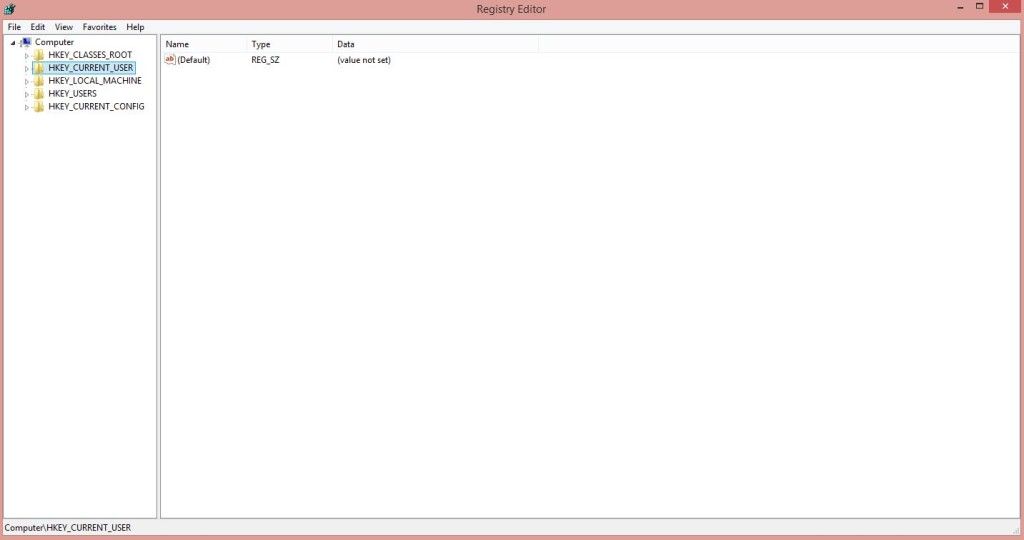Open the View menu

coord(64,27)
